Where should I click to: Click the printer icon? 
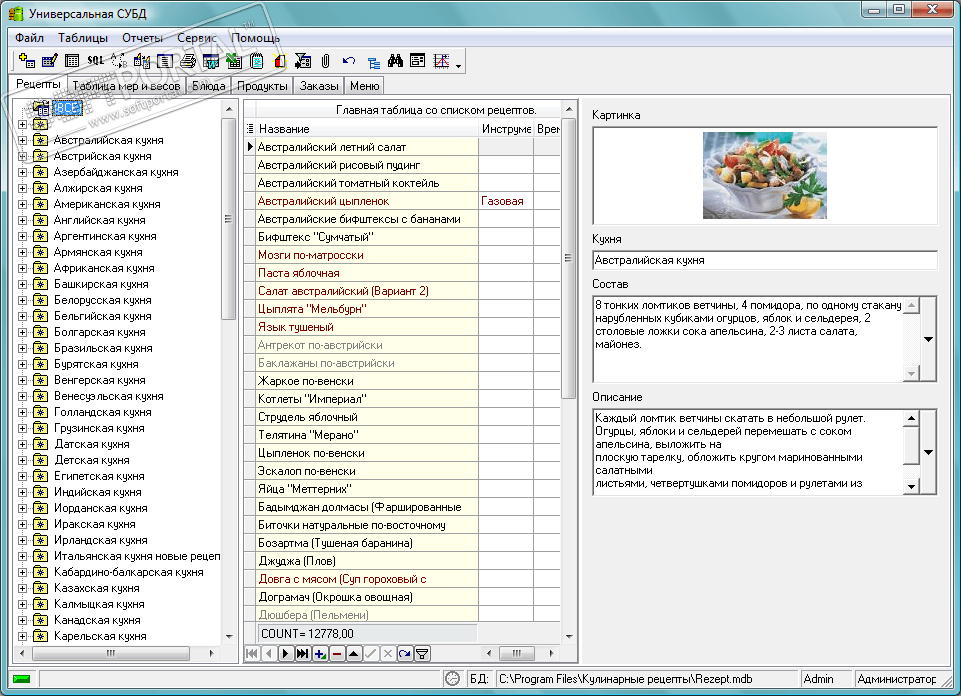(x=188, y=61)
